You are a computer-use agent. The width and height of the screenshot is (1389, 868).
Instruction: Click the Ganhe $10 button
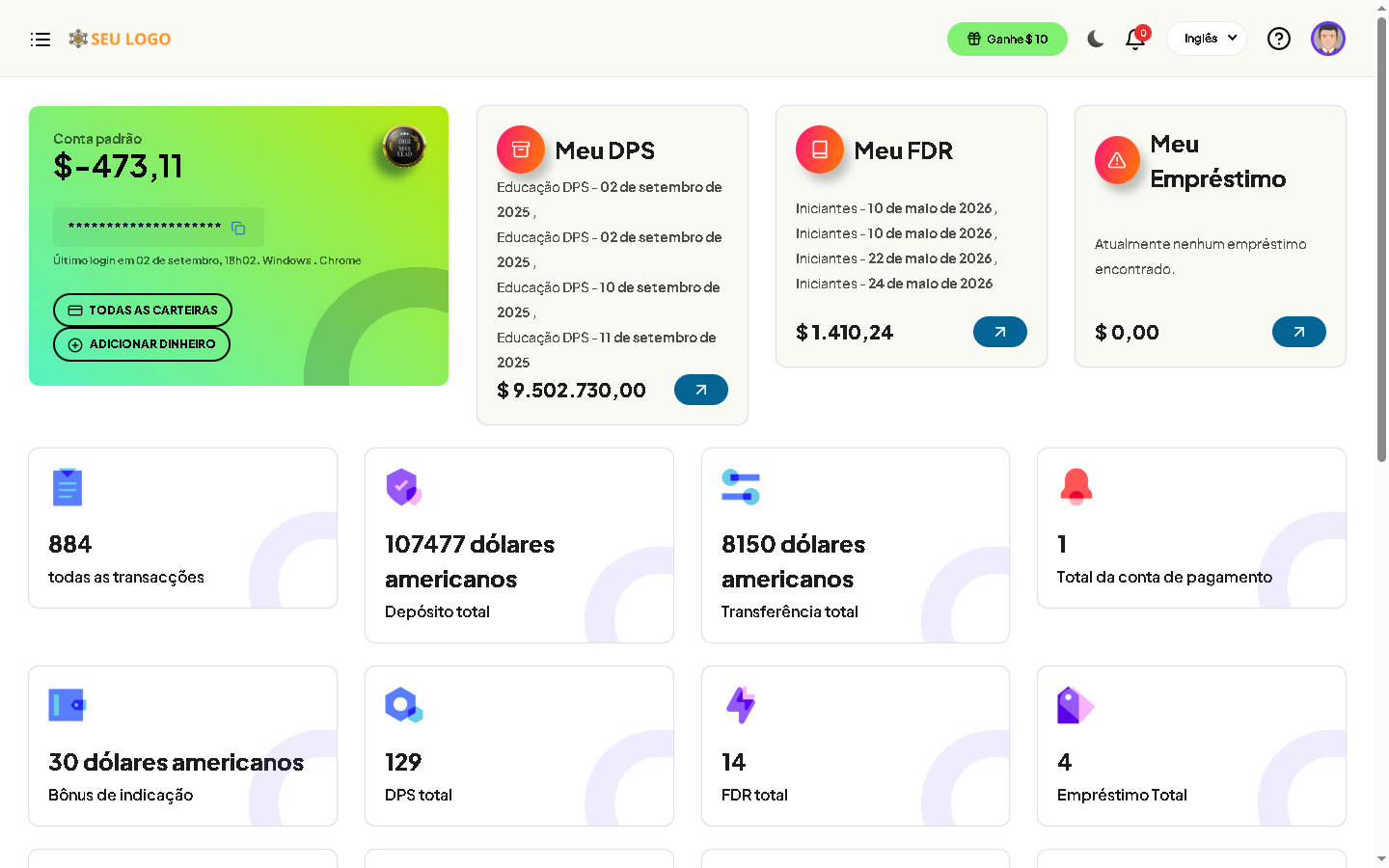(1007, 40)
